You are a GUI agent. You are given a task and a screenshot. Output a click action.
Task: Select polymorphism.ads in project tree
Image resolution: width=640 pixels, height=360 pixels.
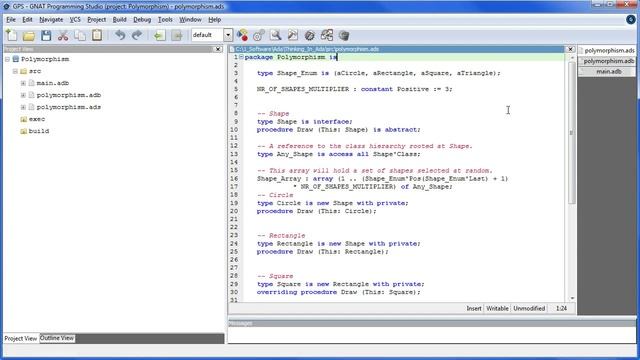click(69, 107)
